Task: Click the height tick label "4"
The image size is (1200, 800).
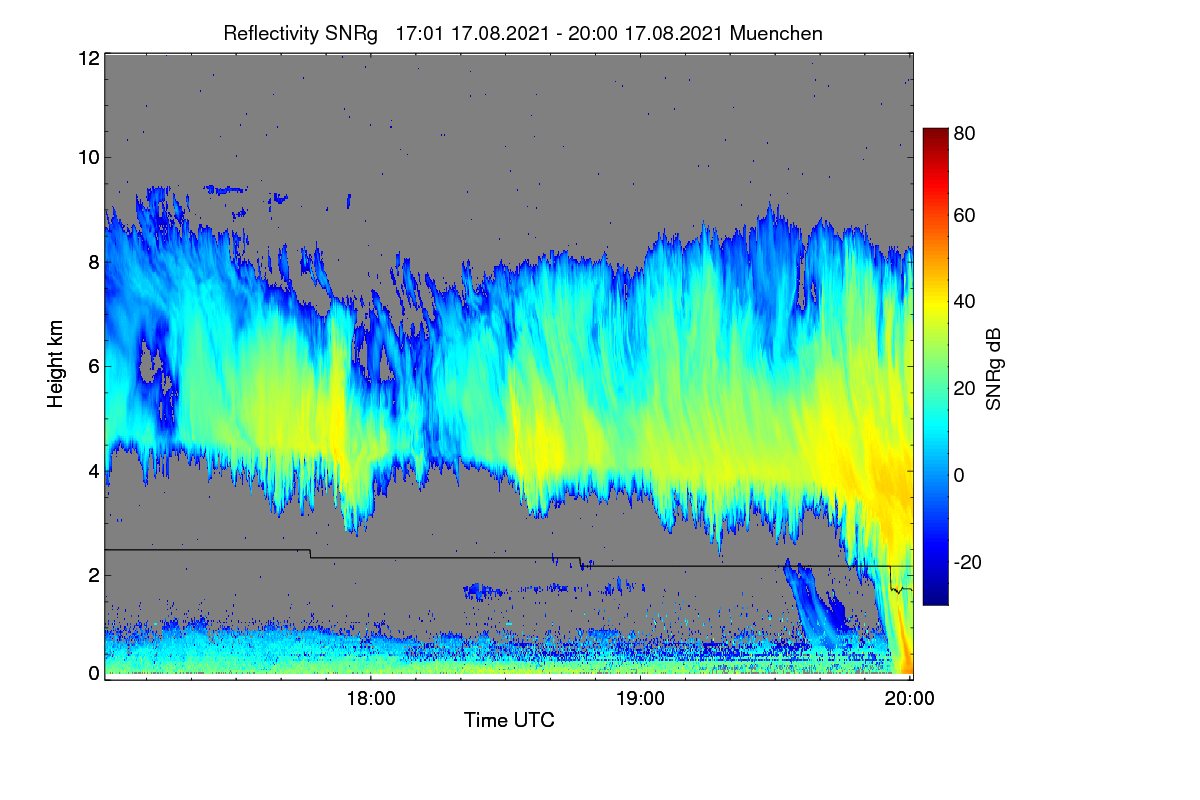Action: click(93, 470)
